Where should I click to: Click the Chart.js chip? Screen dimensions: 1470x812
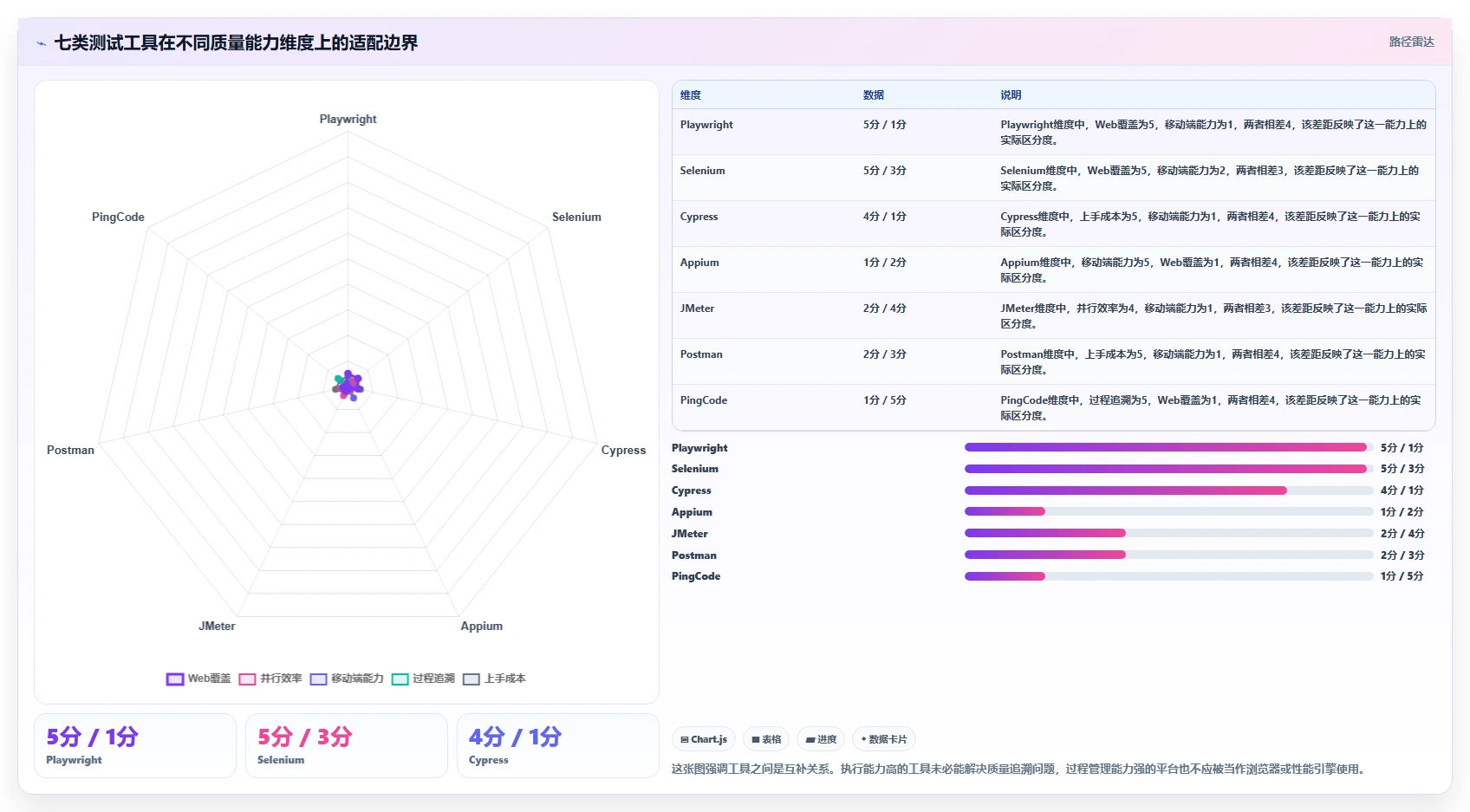(704, 739)
